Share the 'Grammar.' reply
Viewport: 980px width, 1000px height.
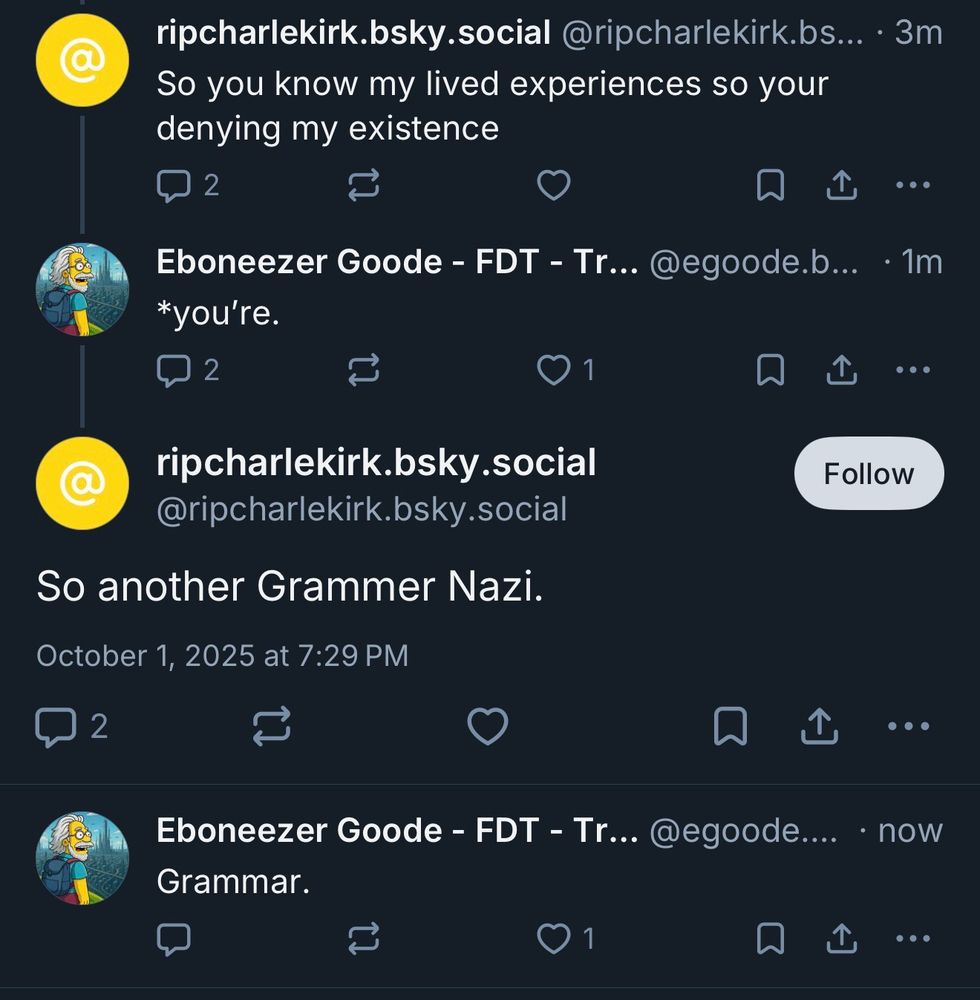tap(841, 938)
